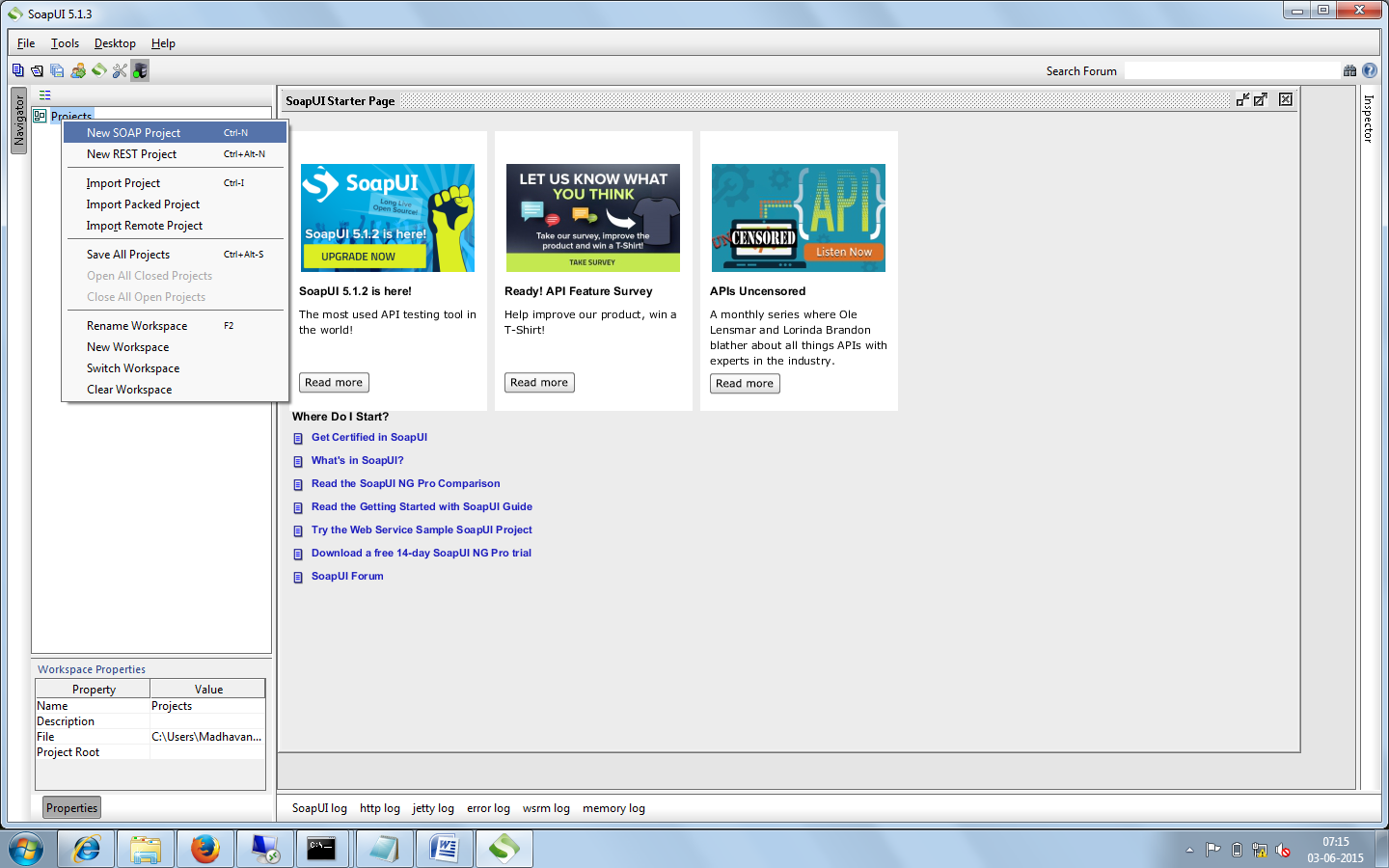Choose Import Remote Project
This screenshot has height=868, width=1389.
(175, 226)
